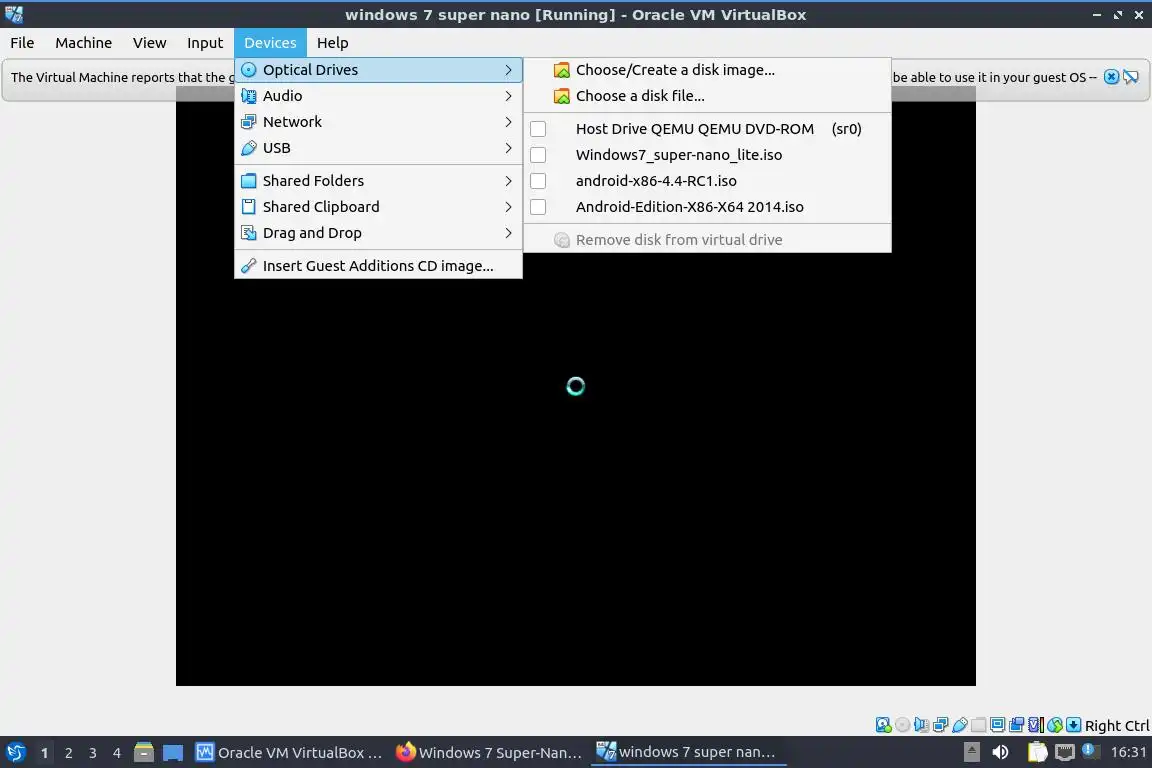The height and width of the screenshot is (768, 1152).
Task: Click the notification don't-show-again icon
Action: point(1131,76)
